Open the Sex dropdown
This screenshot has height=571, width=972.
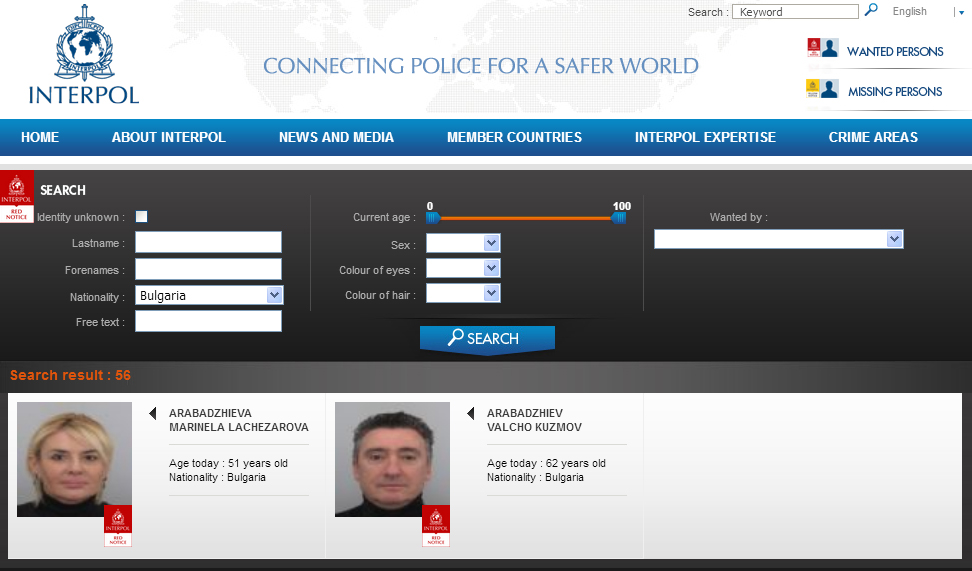coord(463,243)
